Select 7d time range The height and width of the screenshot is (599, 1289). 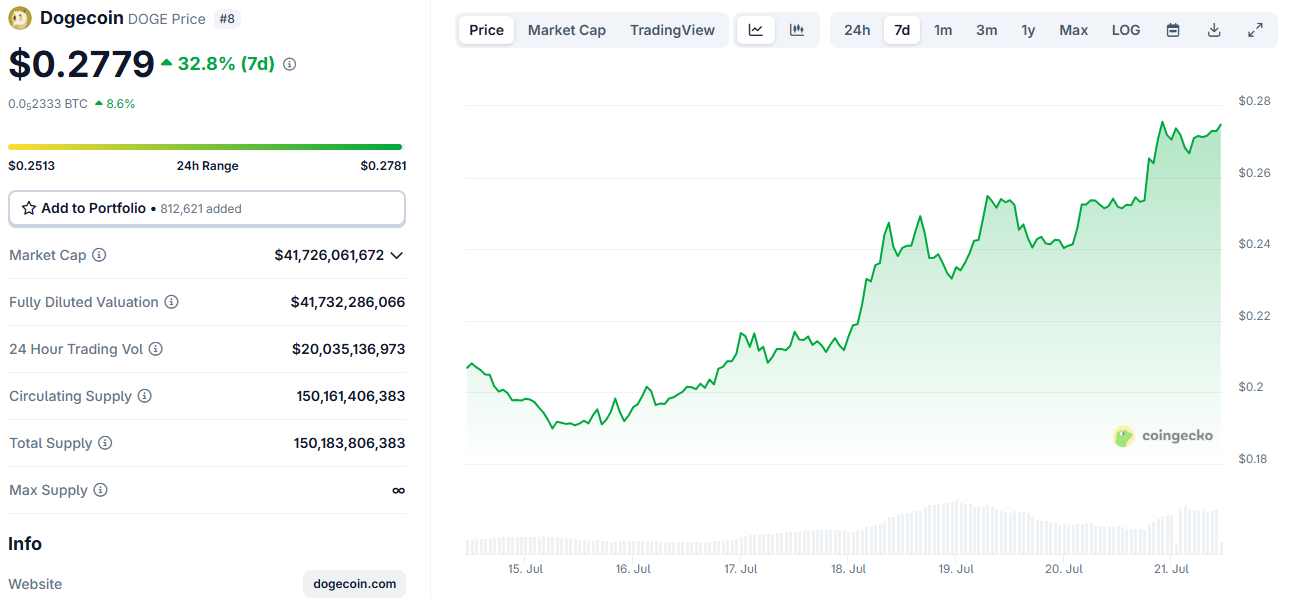click(x=902, y=30)
